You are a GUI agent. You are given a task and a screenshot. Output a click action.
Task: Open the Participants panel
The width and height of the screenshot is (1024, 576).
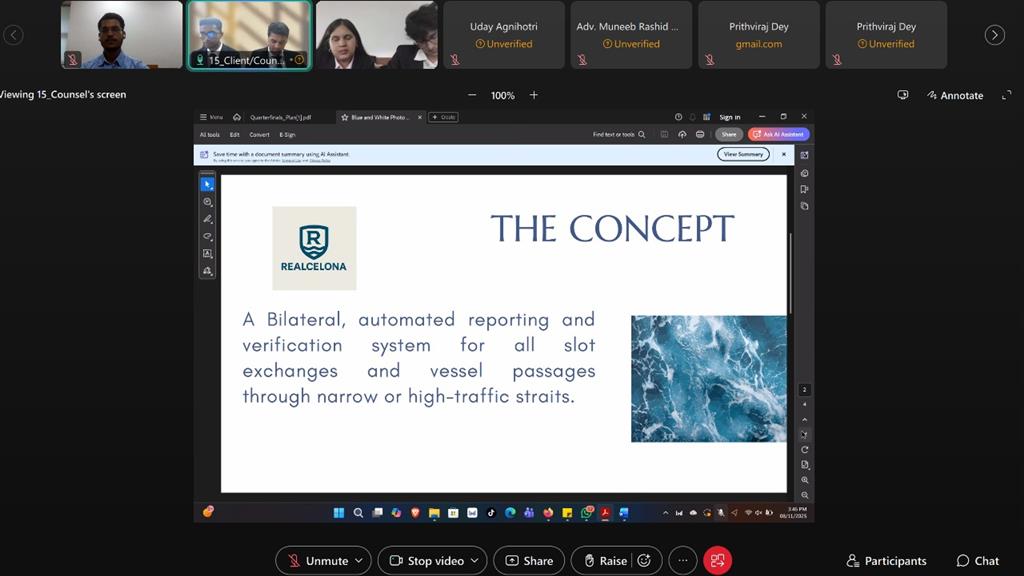886,561
